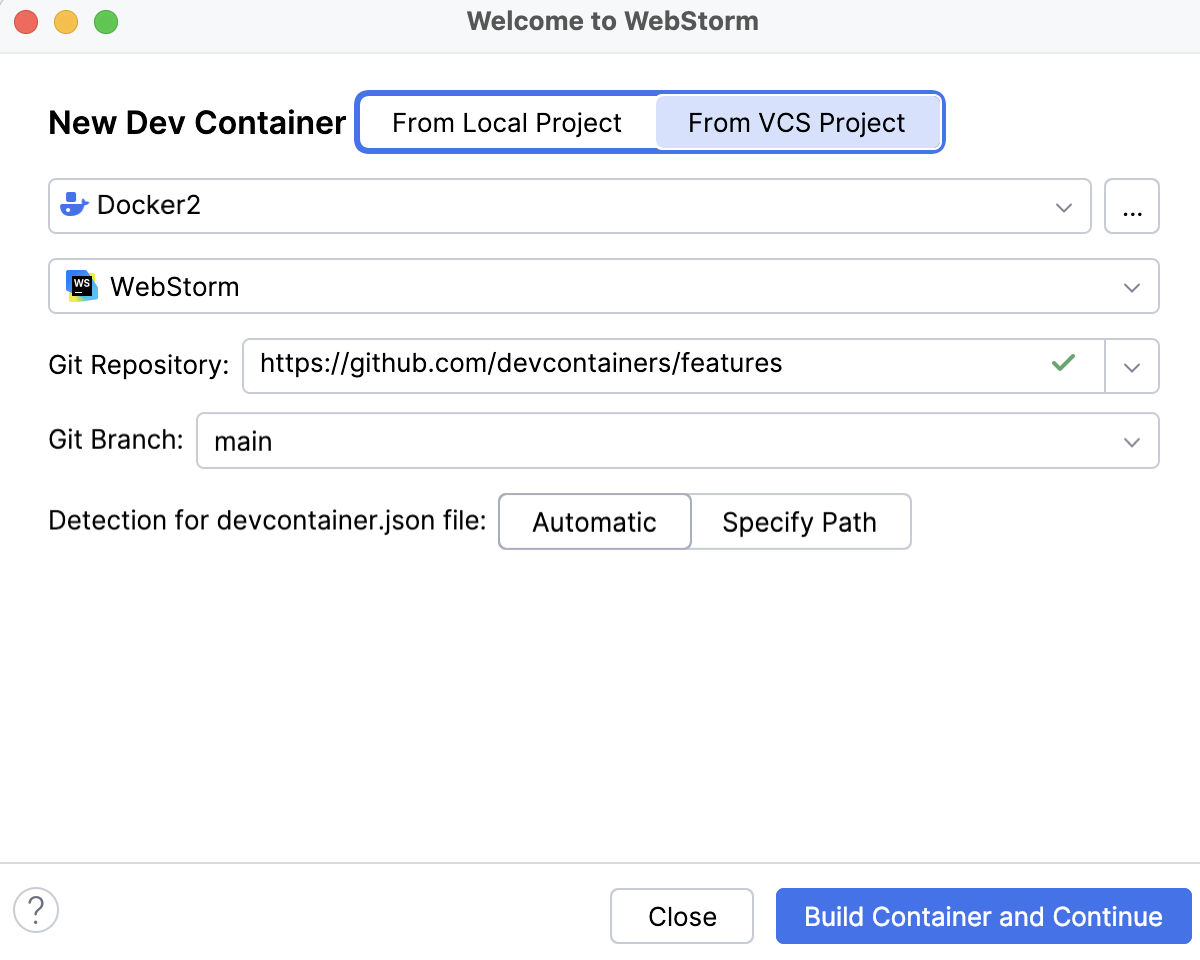Click the green checkmark in repository field
The height and width of the screenshot is (960, 1200).
click(x=1063, y=363)
